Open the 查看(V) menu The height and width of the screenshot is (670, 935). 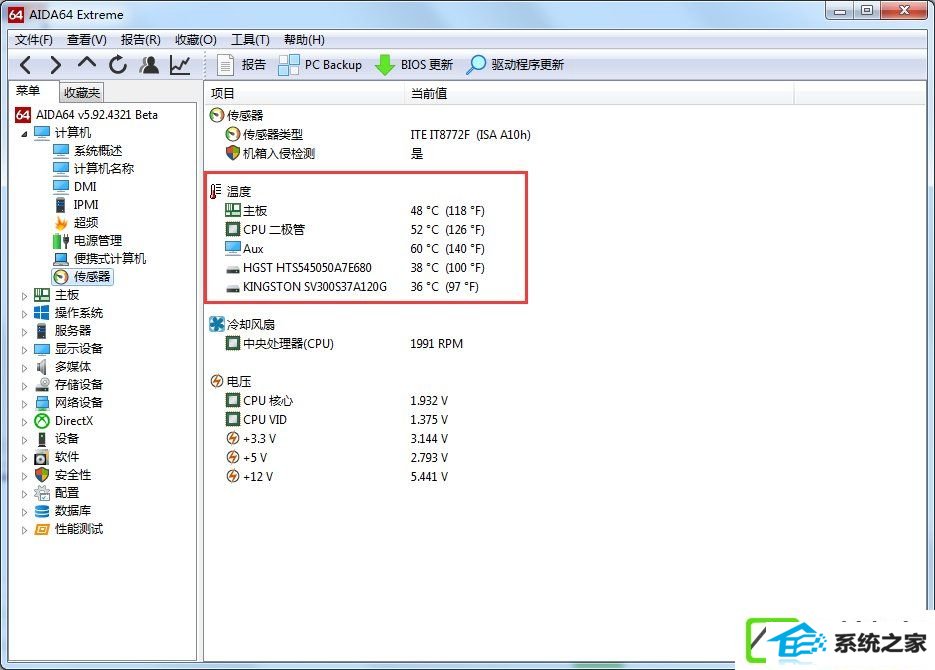point(87,39)
